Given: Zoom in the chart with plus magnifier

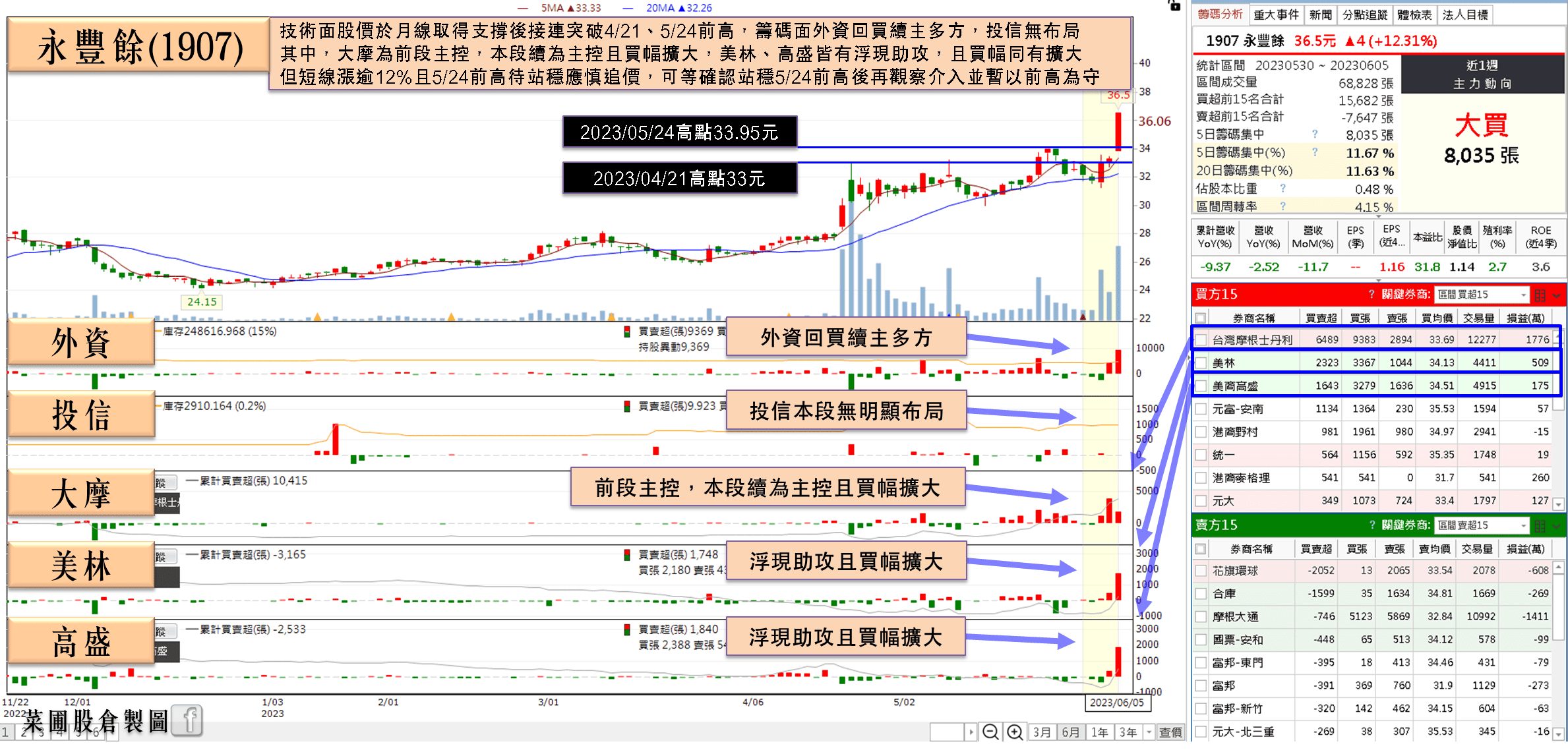Looking at the screenshot, I should point(1015,732).
